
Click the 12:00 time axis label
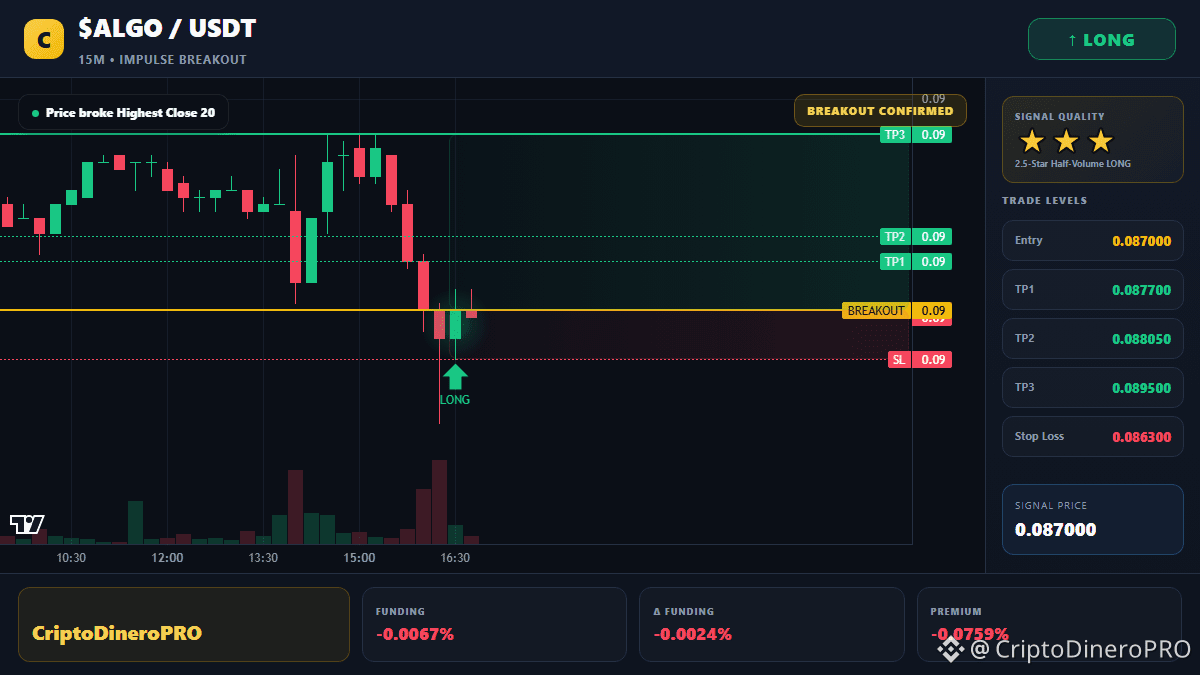point(167,558)
